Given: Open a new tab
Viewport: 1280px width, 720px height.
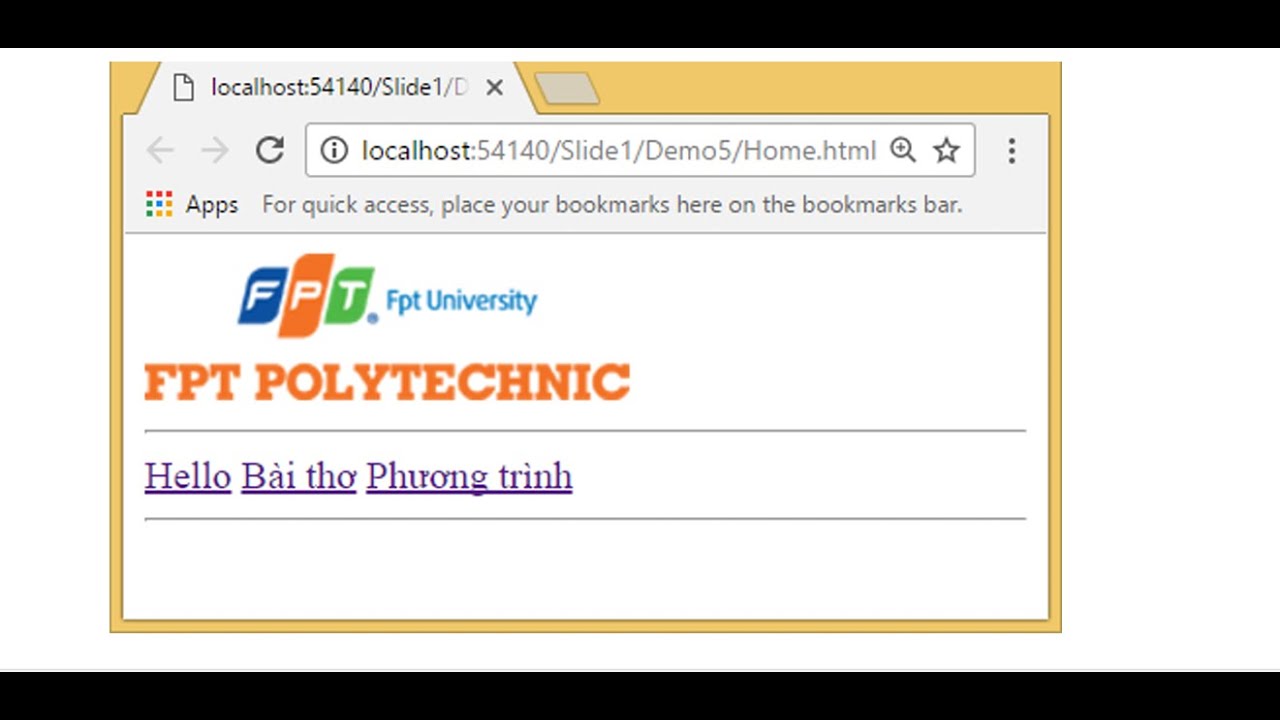Looking at the screenshot, I should pyautogui.click(x=567, y=89).
